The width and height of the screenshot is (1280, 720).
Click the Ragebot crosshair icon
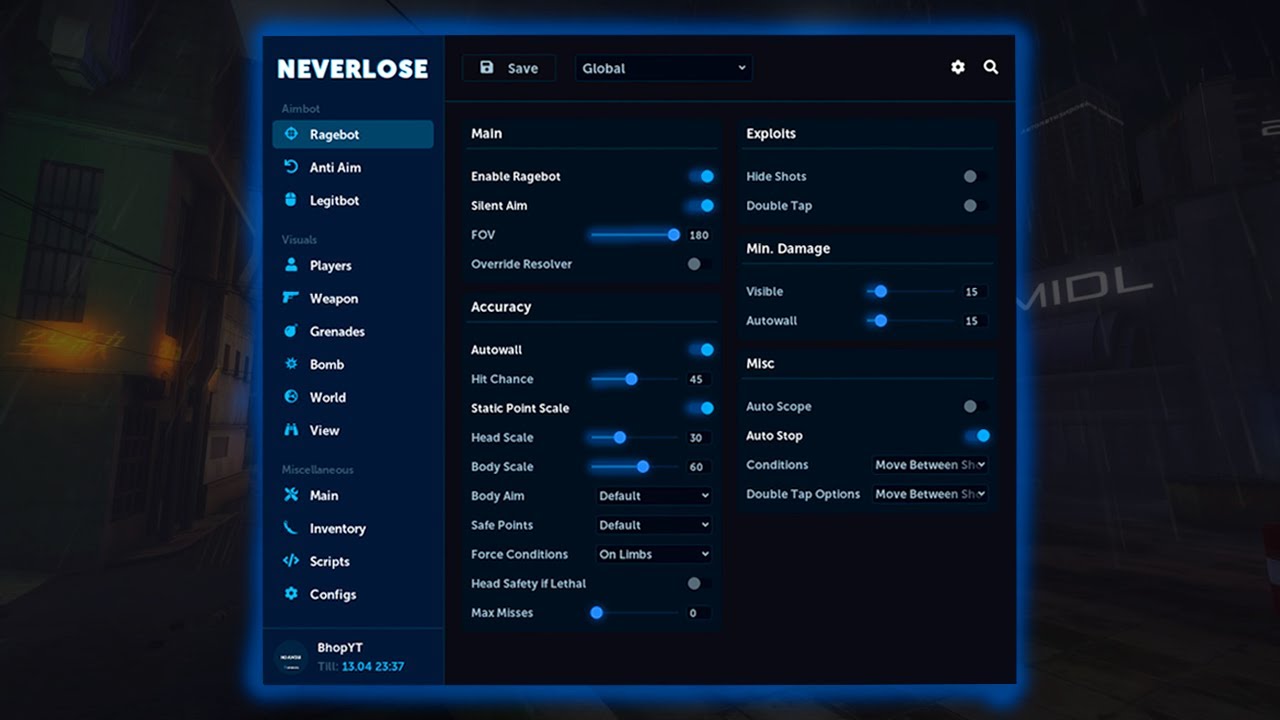291,134
